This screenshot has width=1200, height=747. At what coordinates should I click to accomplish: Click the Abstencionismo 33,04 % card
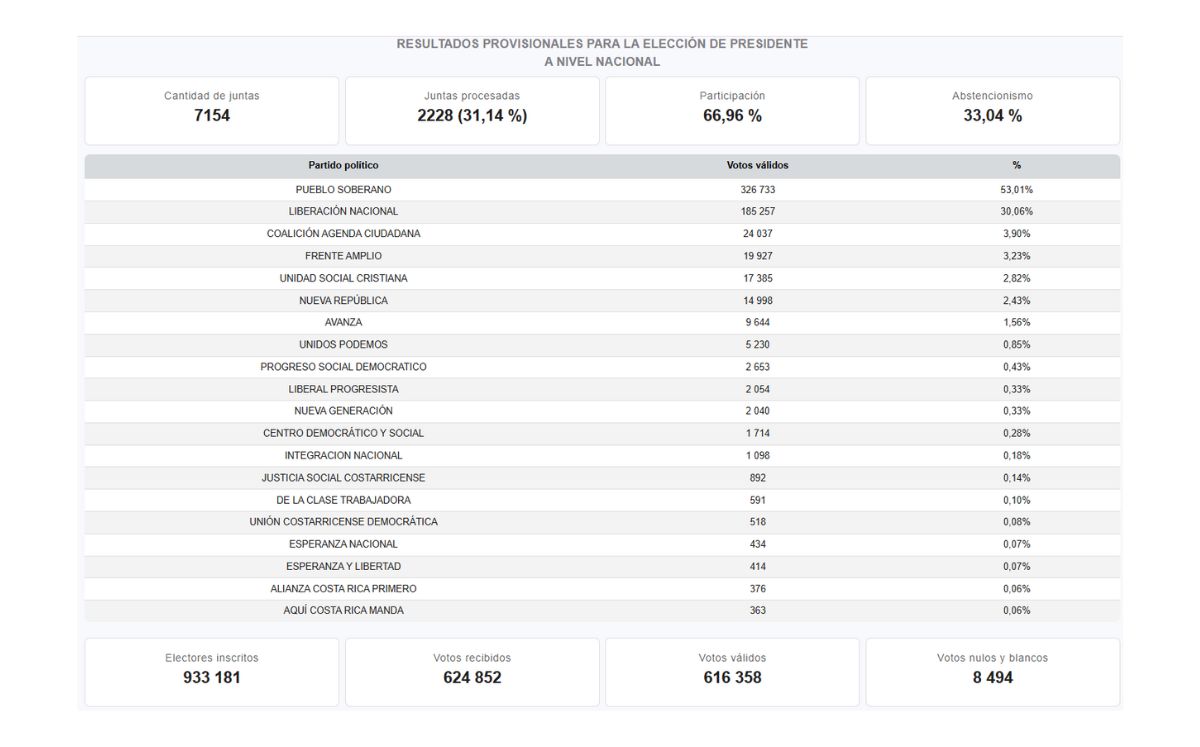(993, 110)
